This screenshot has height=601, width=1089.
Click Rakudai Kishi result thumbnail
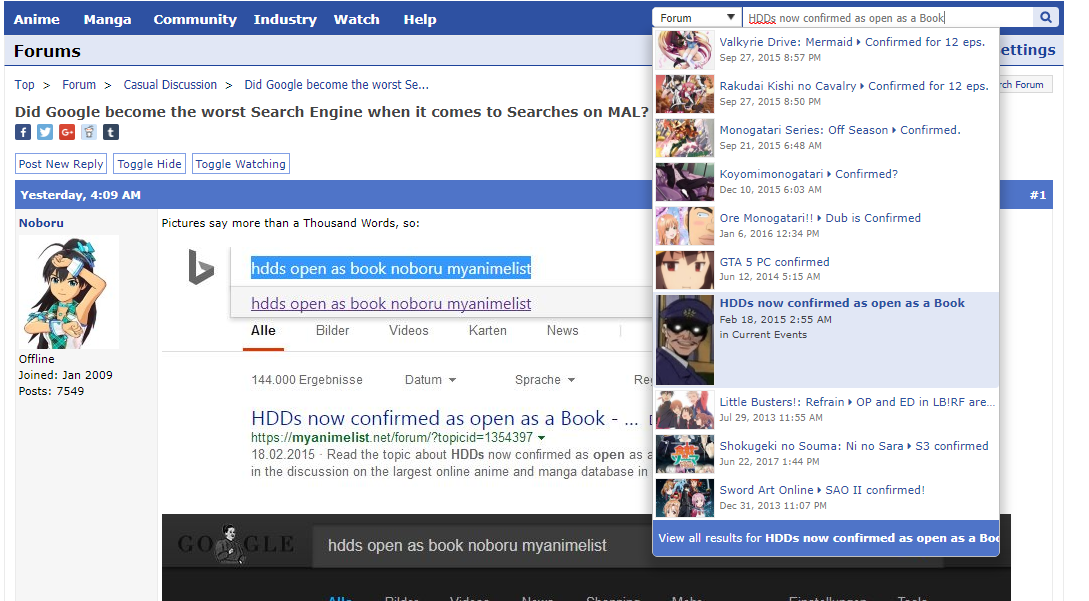[x=685, y=94]
